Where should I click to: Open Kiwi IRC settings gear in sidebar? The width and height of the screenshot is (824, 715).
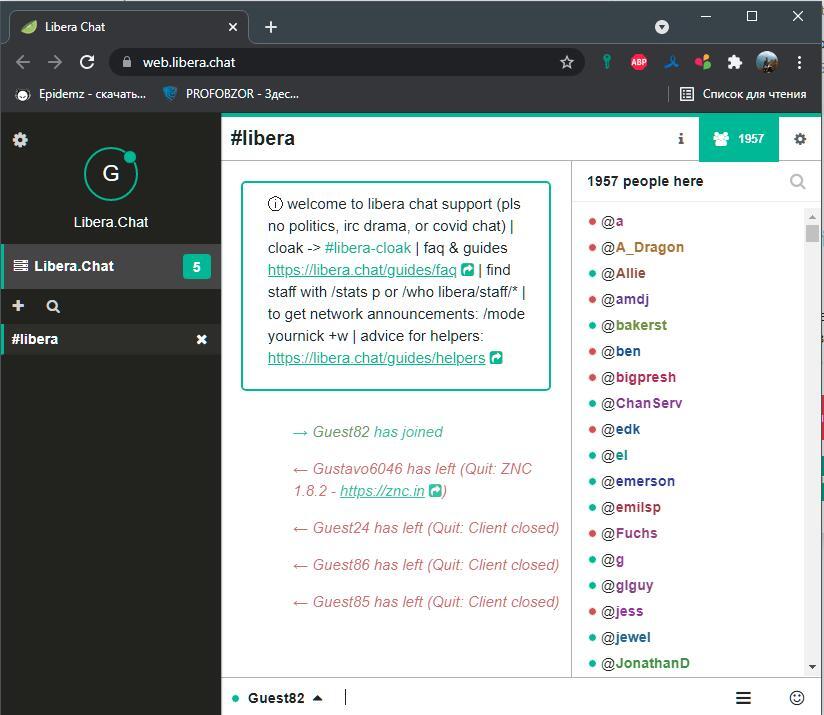click(20, 140)
